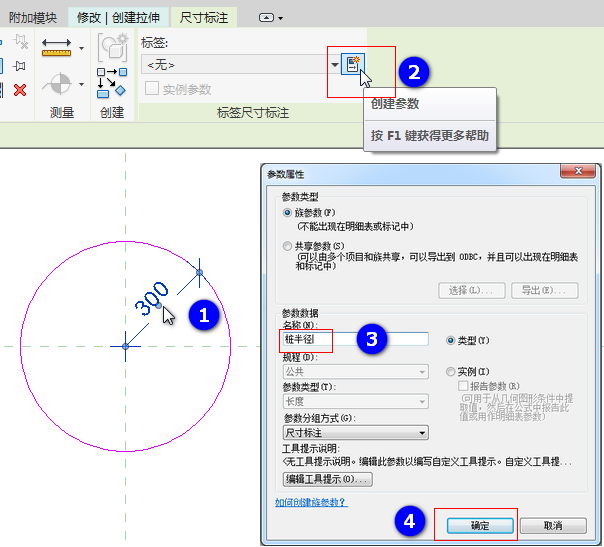604x547 pixels.
Task: Switch to the 修改 | 创建拉伸 tab
Action: coord(118,18)
